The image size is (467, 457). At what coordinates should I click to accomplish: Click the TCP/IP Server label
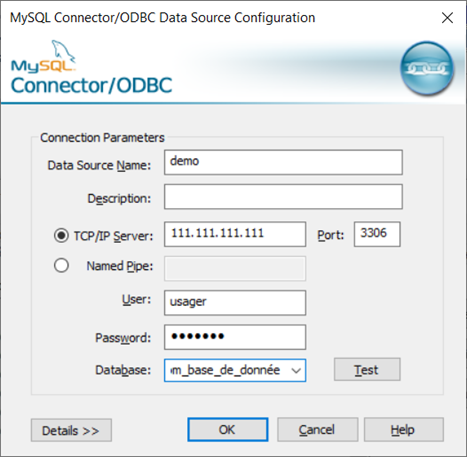coord(113,236)
